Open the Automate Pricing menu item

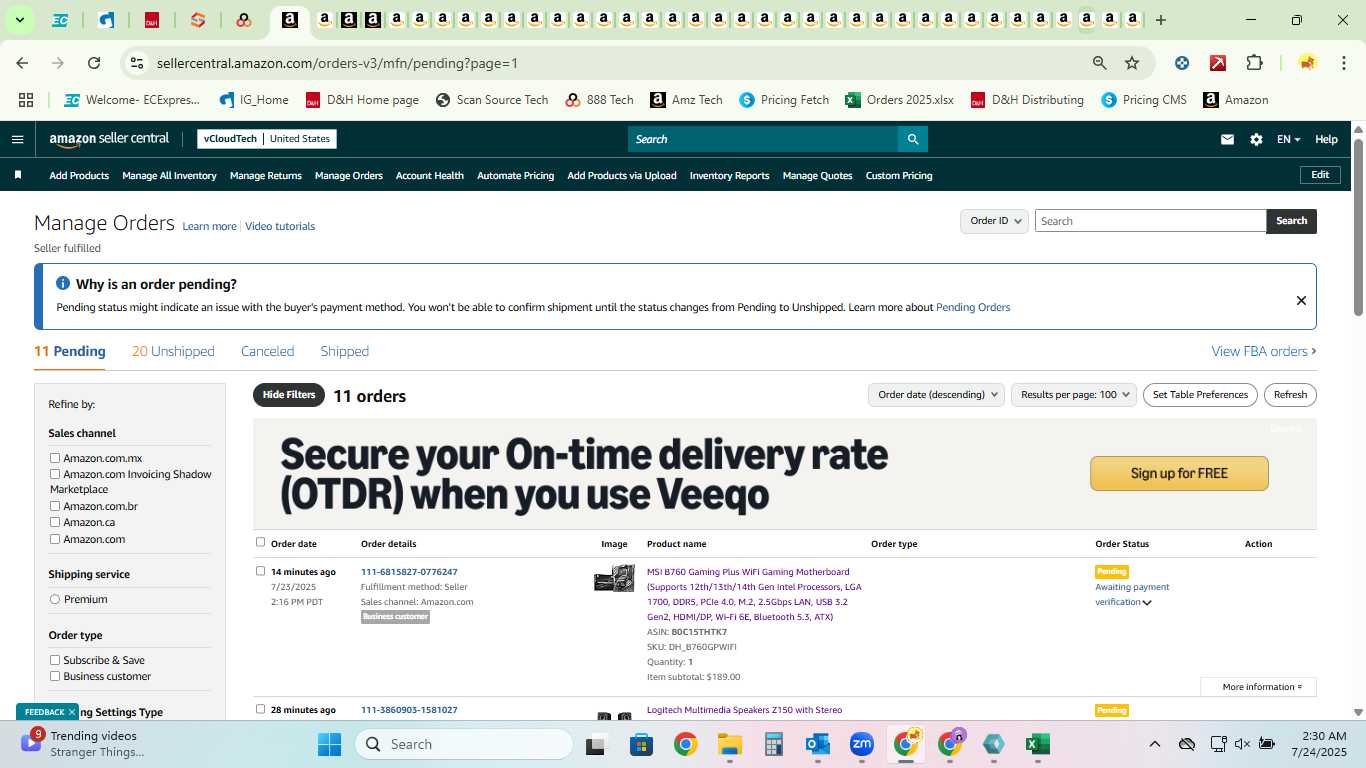515,176
